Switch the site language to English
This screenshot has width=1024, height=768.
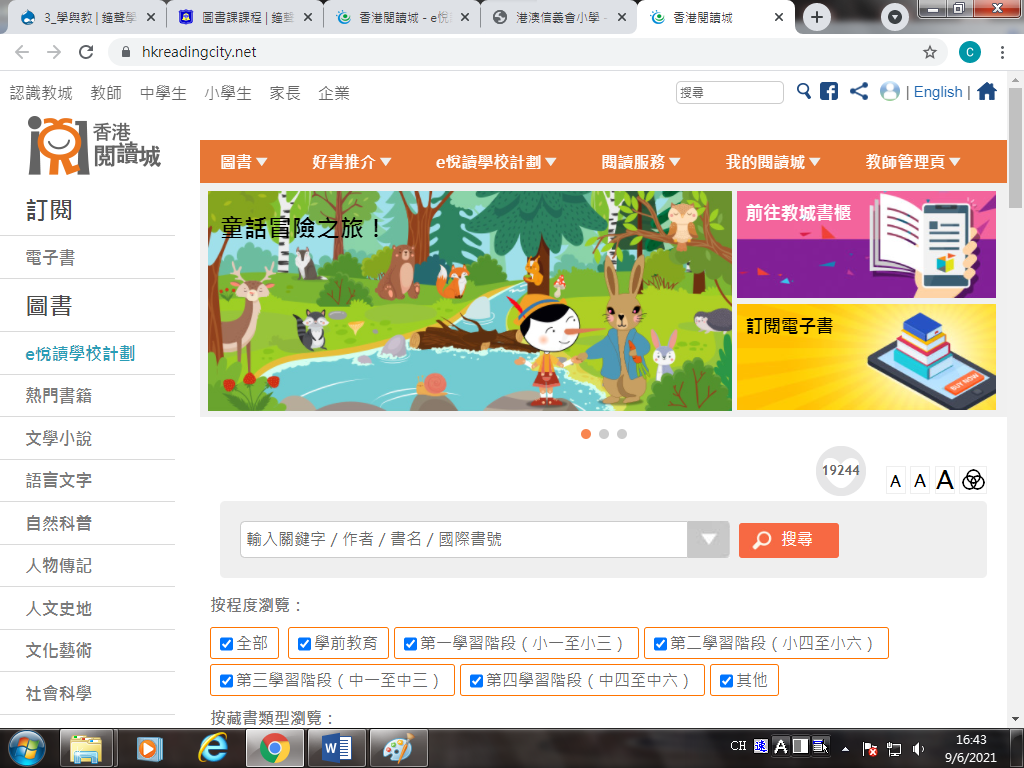coord(938,92)
